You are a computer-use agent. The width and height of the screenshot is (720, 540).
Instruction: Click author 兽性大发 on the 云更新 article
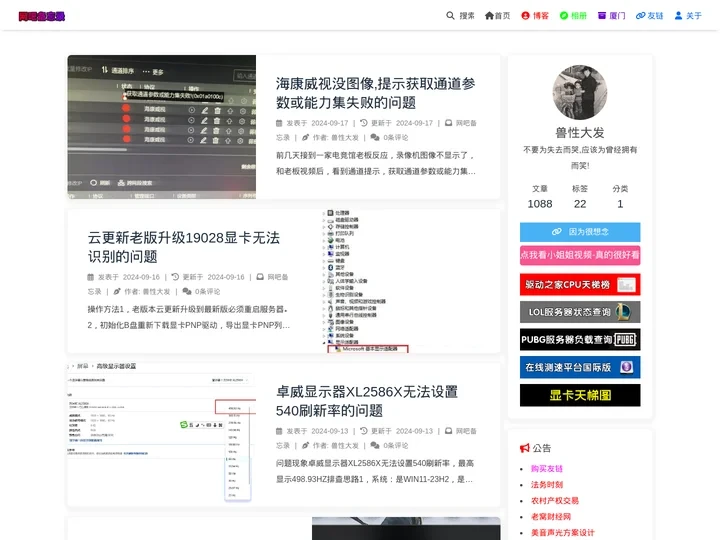pyautogui.click(x=156, y=292)
